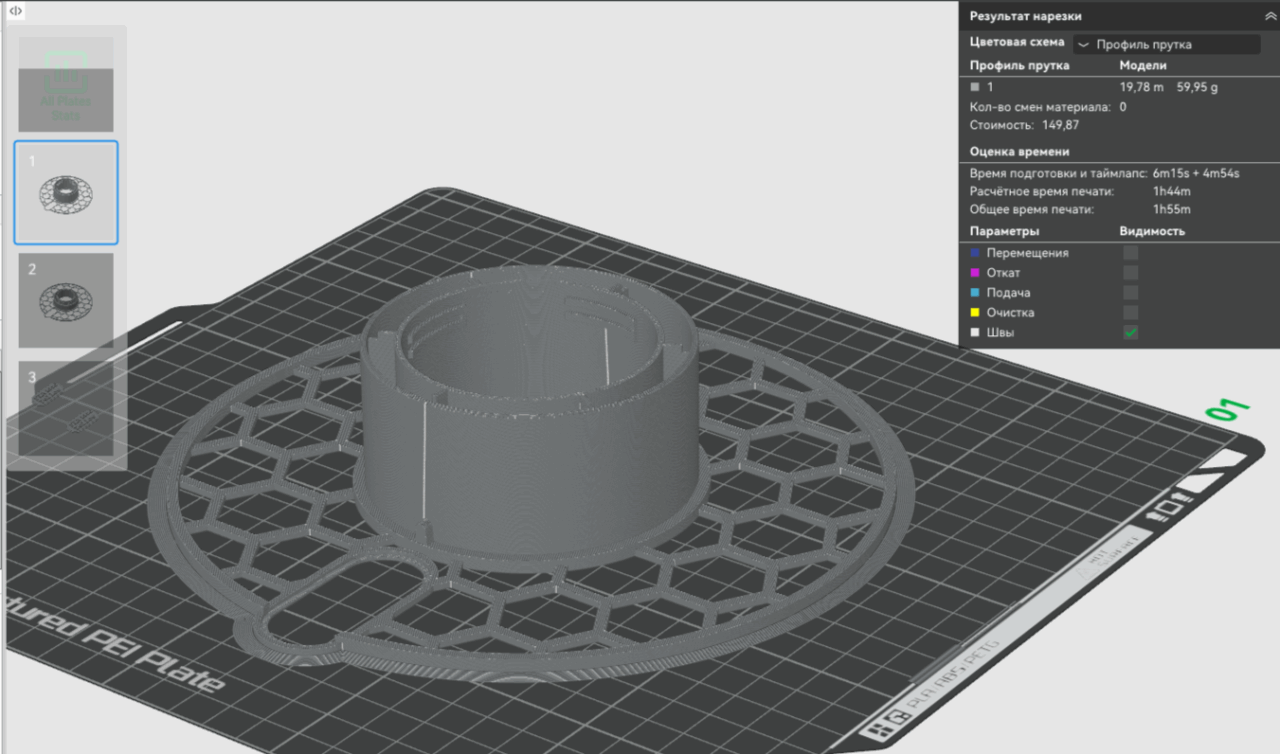Collapse the slicing result panel chevron
This screenshot has width=1280, height=754.
(1262, 16)
